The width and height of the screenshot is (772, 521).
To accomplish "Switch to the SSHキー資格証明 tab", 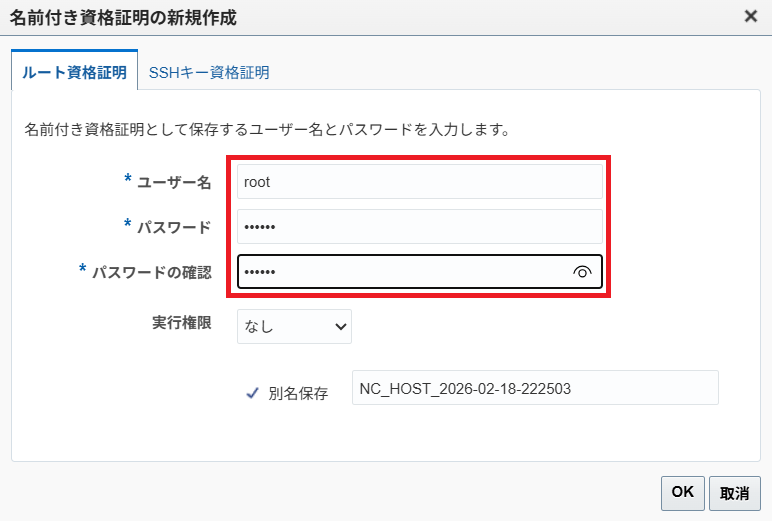I will coord(208,72).
